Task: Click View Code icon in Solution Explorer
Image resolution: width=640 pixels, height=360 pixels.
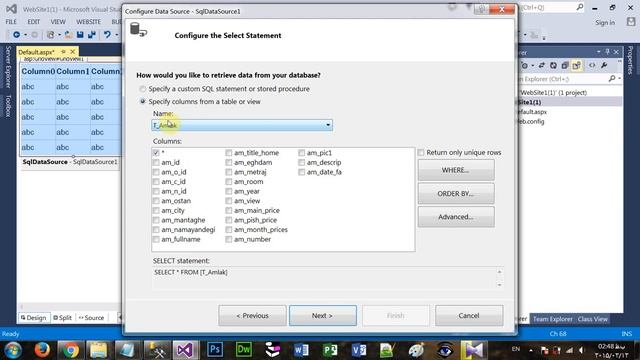Action: (x=592, y=65)
